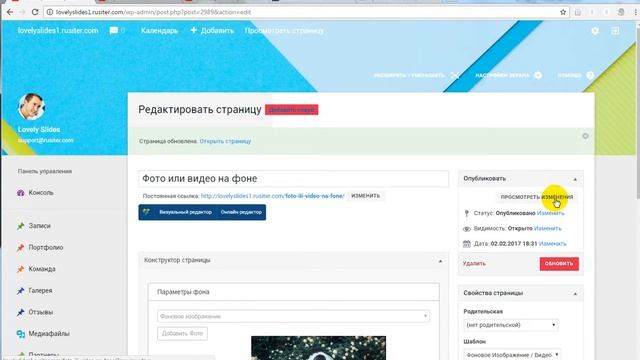Viewport: 640px width, 360px height.
Task: Collapse Конструктор страницы panel
Action: coord(440,261)
